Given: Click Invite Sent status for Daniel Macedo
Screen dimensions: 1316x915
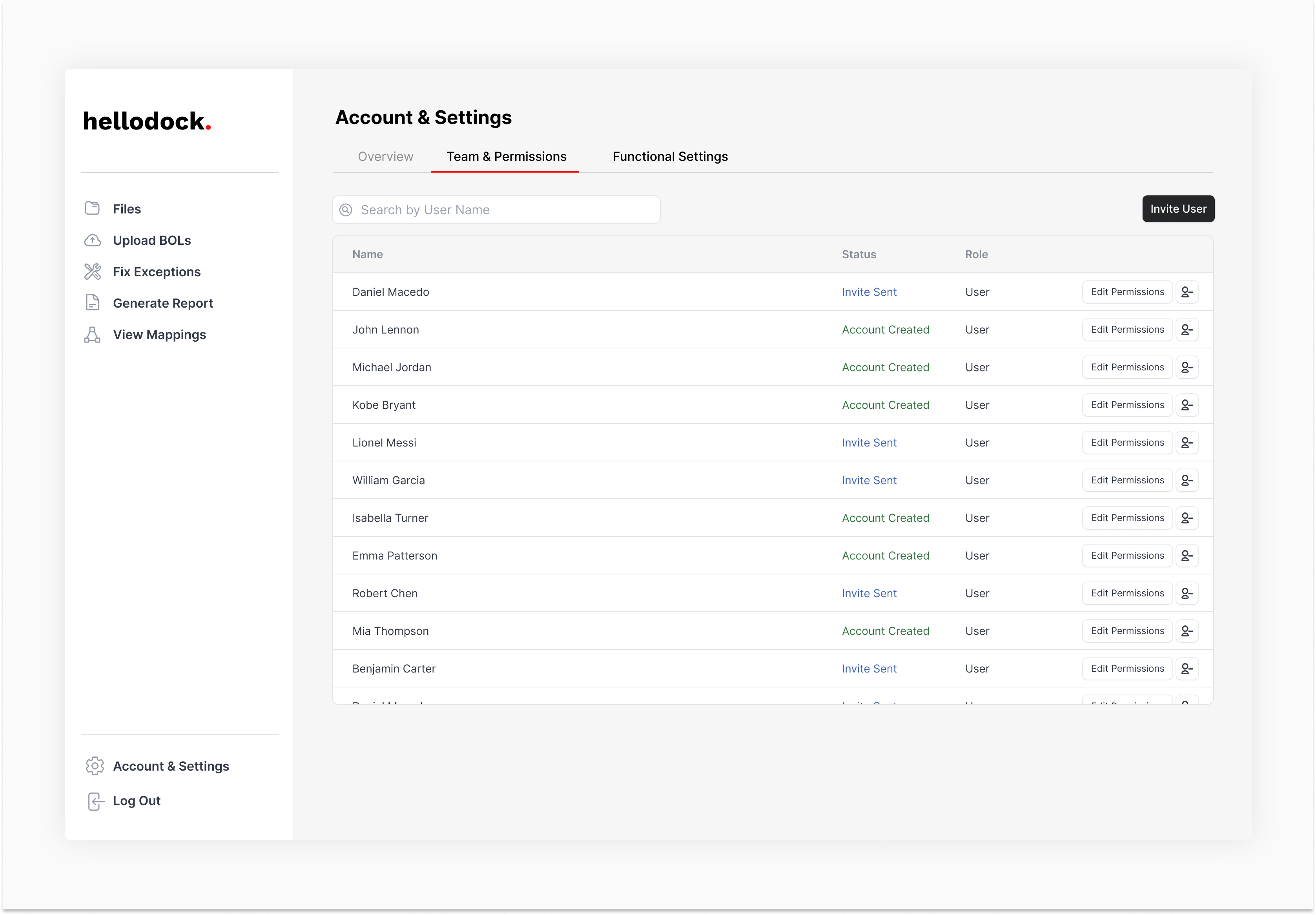Looking at the screenshot, I should 869,292.
